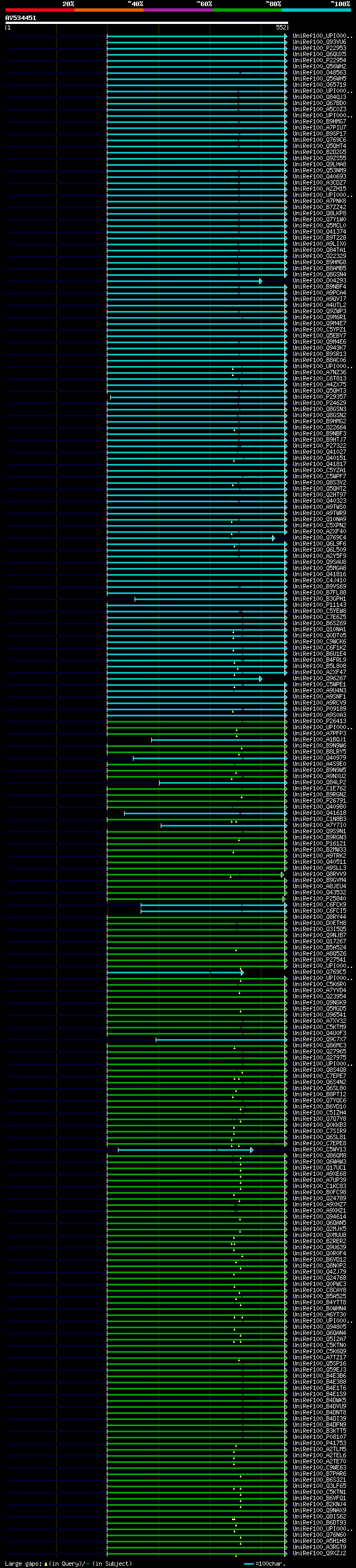
Task: Select hit UniRef100_A2XF47
Action: pyautogui.click(x=319, y=672)
